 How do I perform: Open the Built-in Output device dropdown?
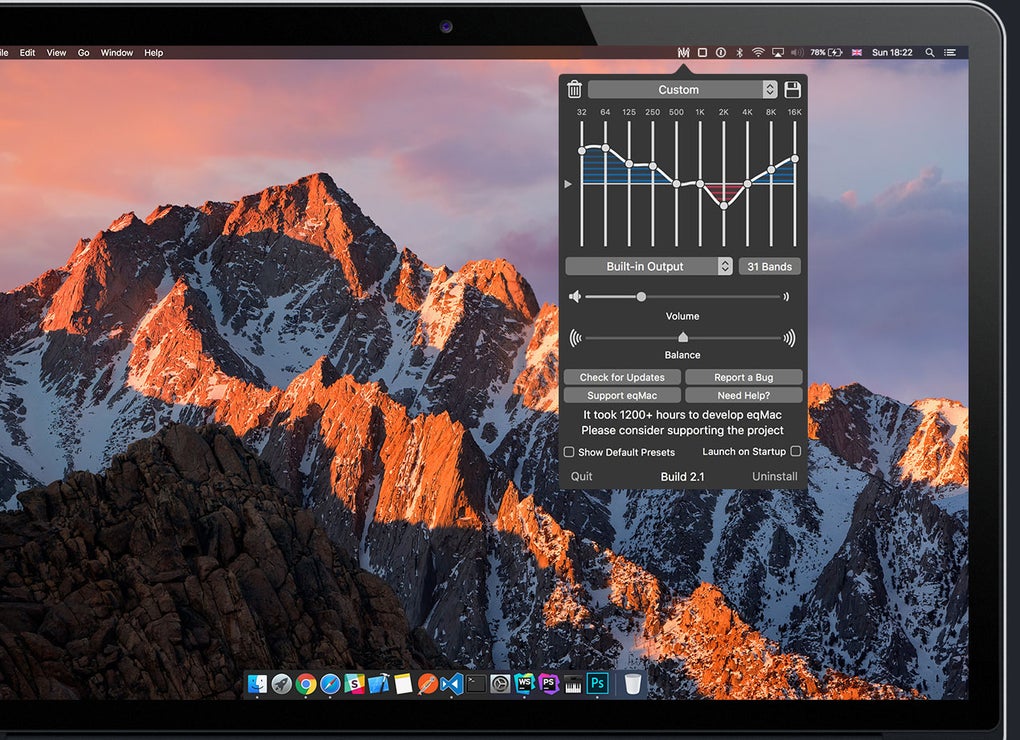(649, 267)
